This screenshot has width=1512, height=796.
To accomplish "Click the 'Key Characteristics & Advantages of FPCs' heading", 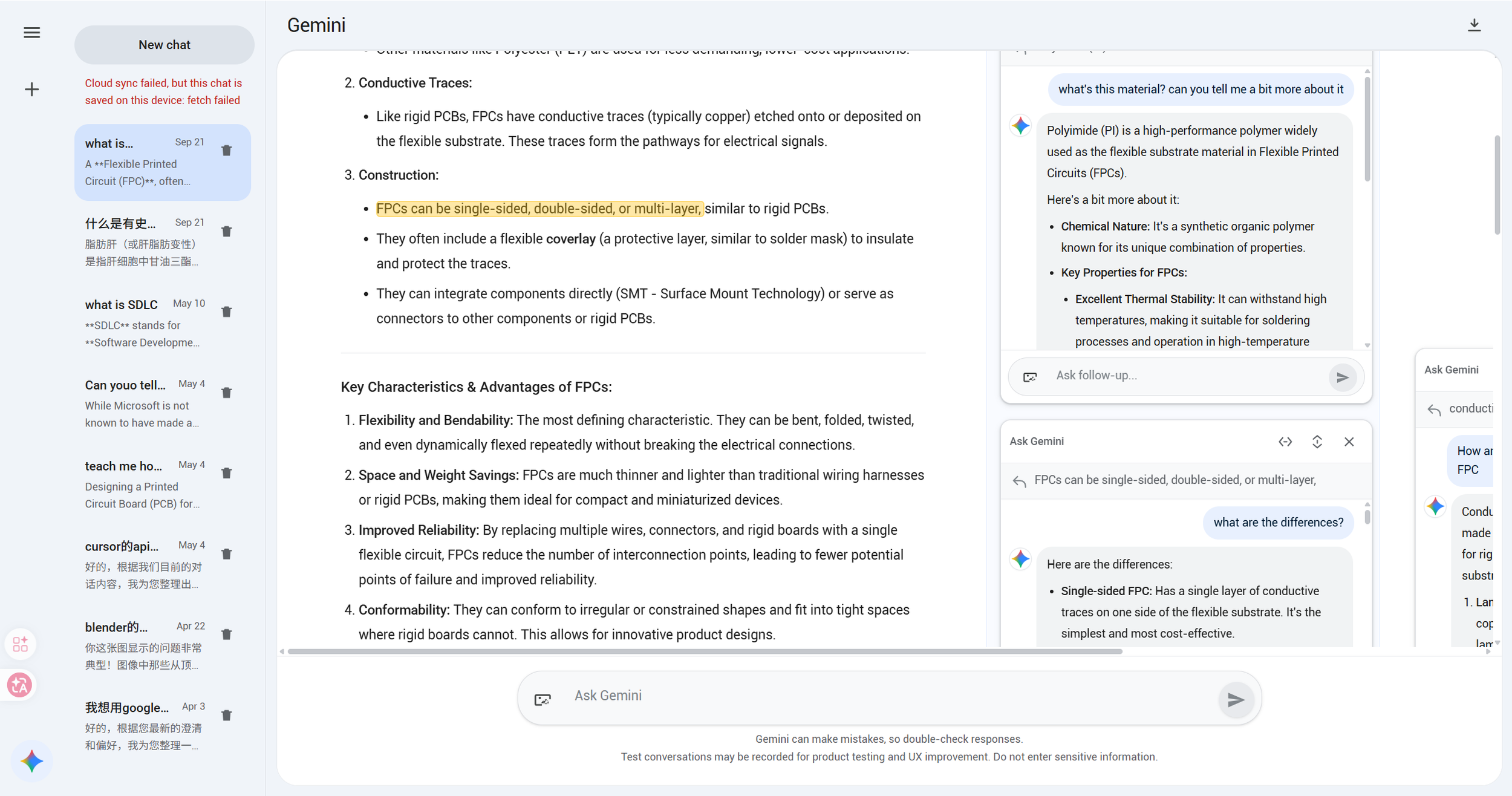I will [476, 387].
